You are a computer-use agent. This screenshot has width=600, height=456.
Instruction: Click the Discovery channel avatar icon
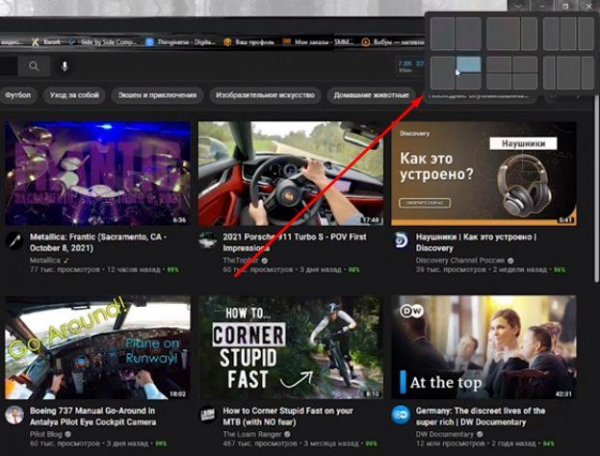click(401, 241)
